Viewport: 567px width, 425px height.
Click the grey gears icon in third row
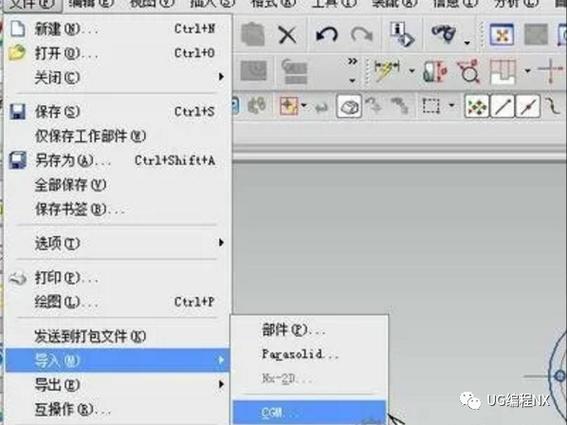(x=257, y=106)
